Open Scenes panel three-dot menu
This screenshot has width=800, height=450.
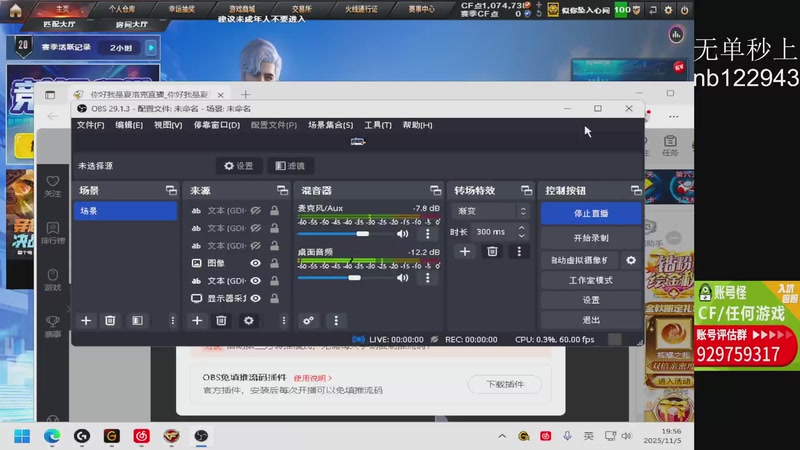click(172, 320)
